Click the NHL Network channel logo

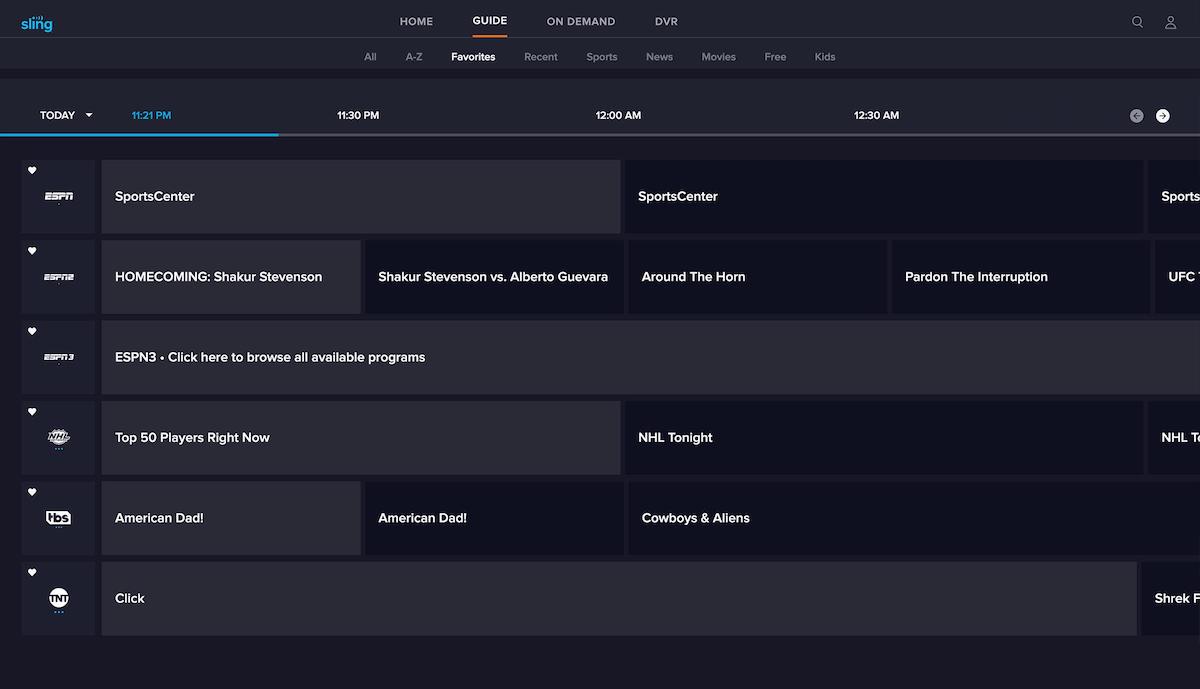pyautogui.click(x=58, y=437)
